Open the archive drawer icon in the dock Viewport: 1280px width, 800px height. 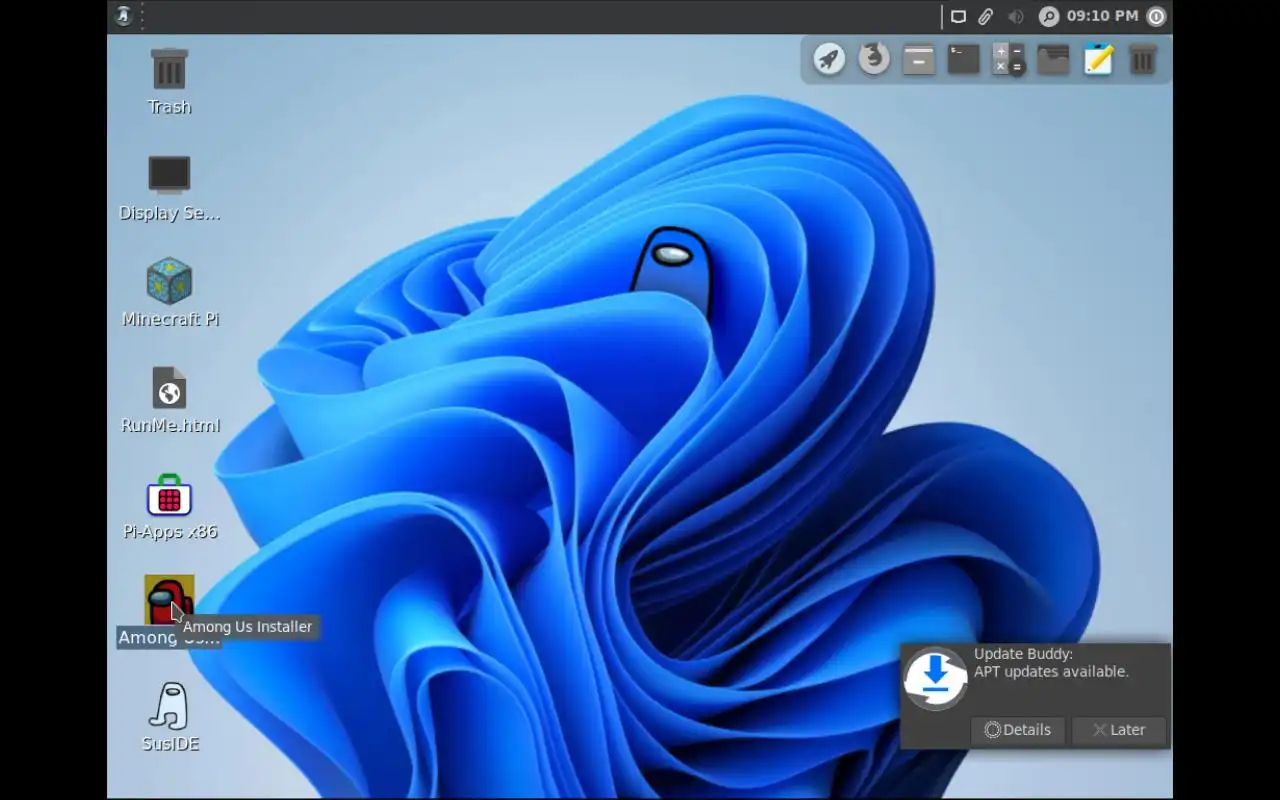[918, 60]
